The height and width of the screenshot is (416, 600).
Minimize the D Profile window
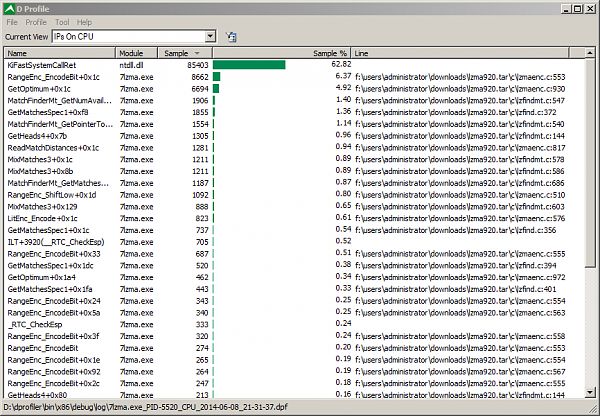(x=567, y=9)
